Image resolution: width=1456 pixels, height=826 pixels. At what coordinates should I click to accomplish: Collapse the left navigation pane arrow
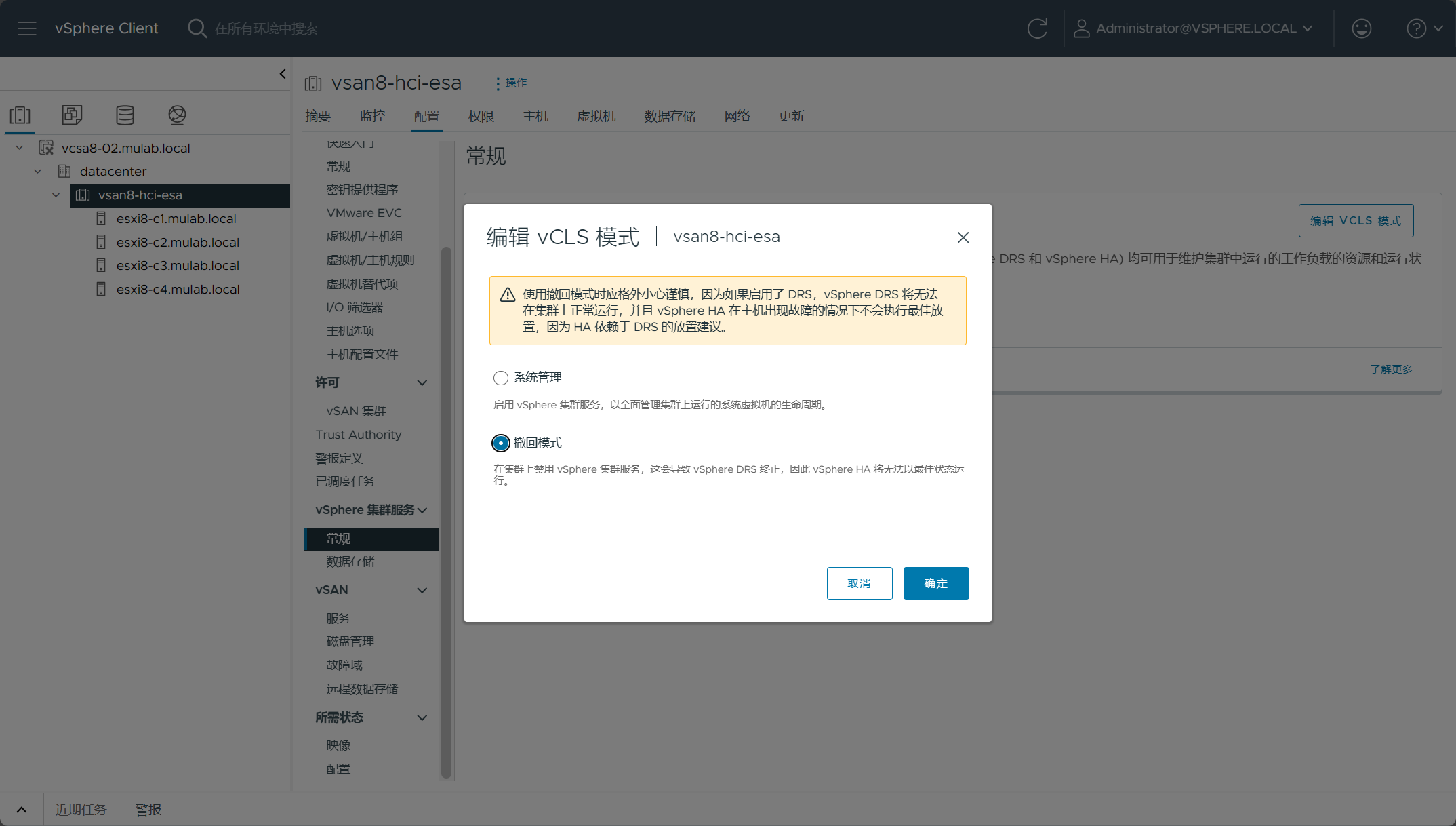pos(283,74)
